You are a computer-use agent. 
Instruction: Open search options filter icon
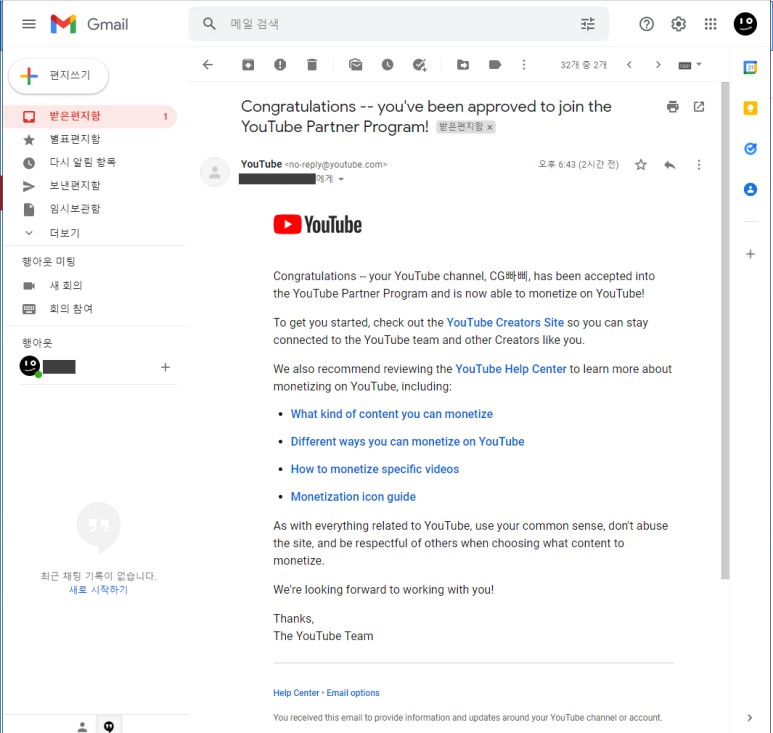pos(588,24)
